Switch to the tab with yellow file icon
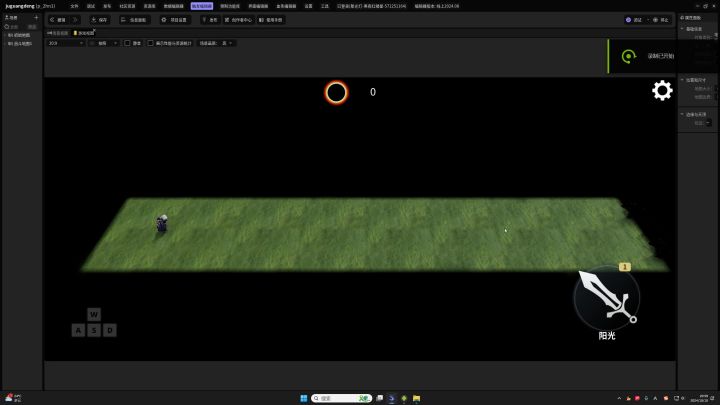This screenshot has width=720, height=405. click(83, 33)
